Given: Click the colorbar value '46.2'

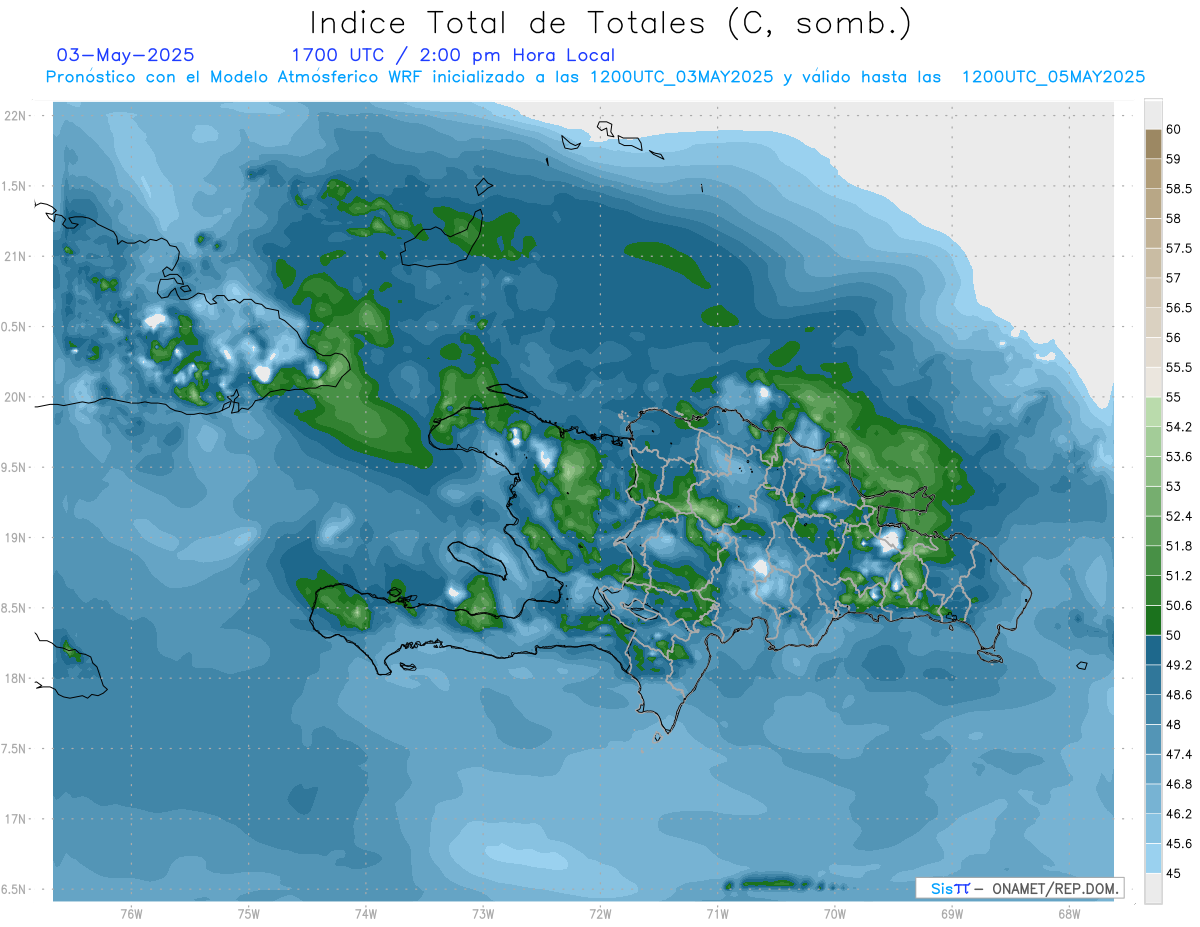Looking at the screenshot, I should coord(1178,814).
